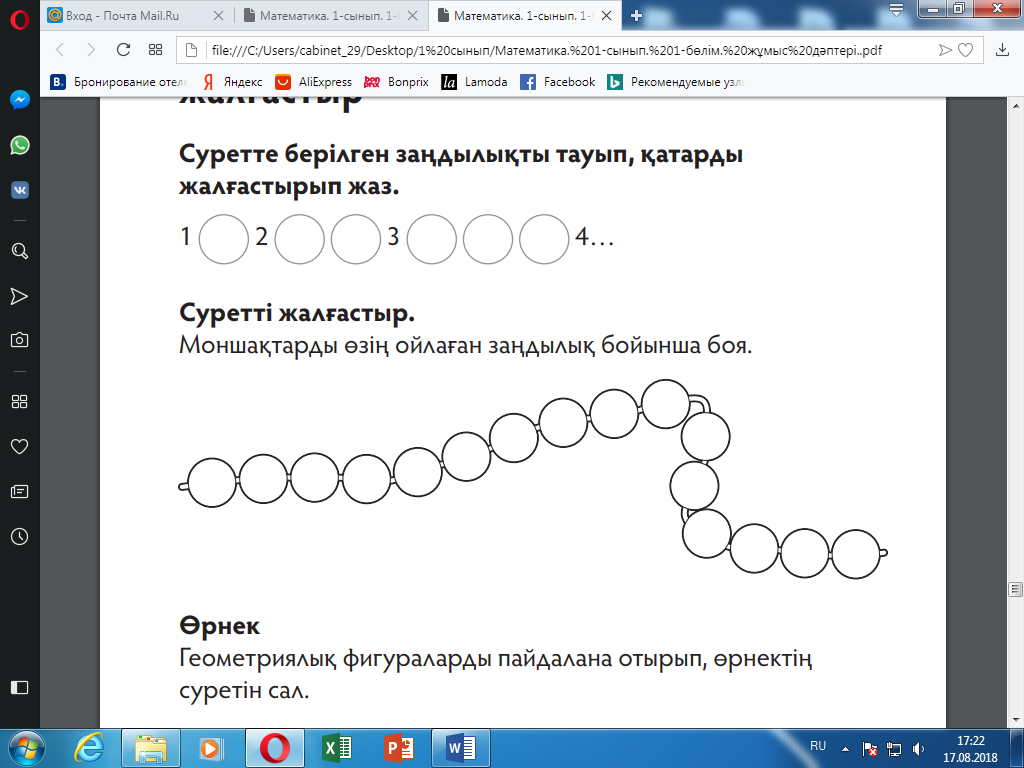This screenshot has width=1024, height=768.
Task: Open the tab menu icon beside minimize
Action: click(896, 9)
